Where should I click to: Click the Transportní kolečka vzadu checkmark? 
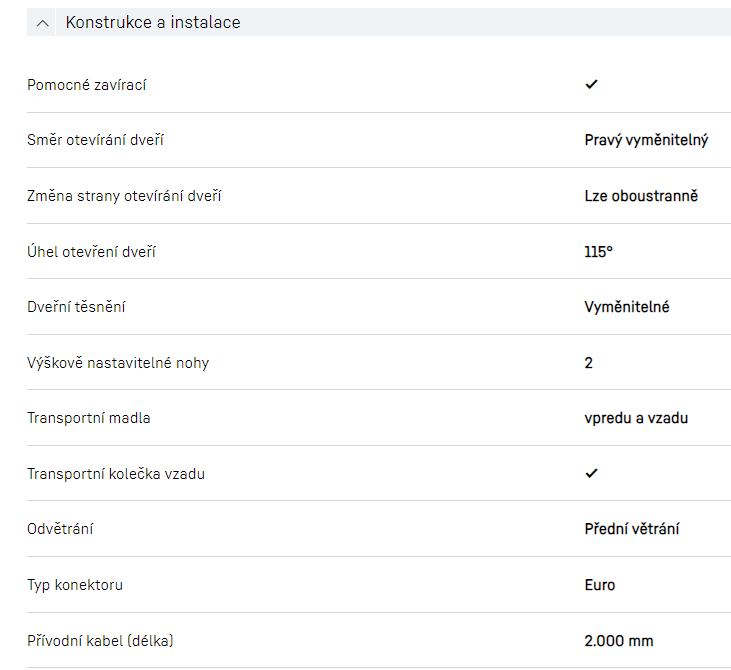pyautogui.click(x=591, y=473)
